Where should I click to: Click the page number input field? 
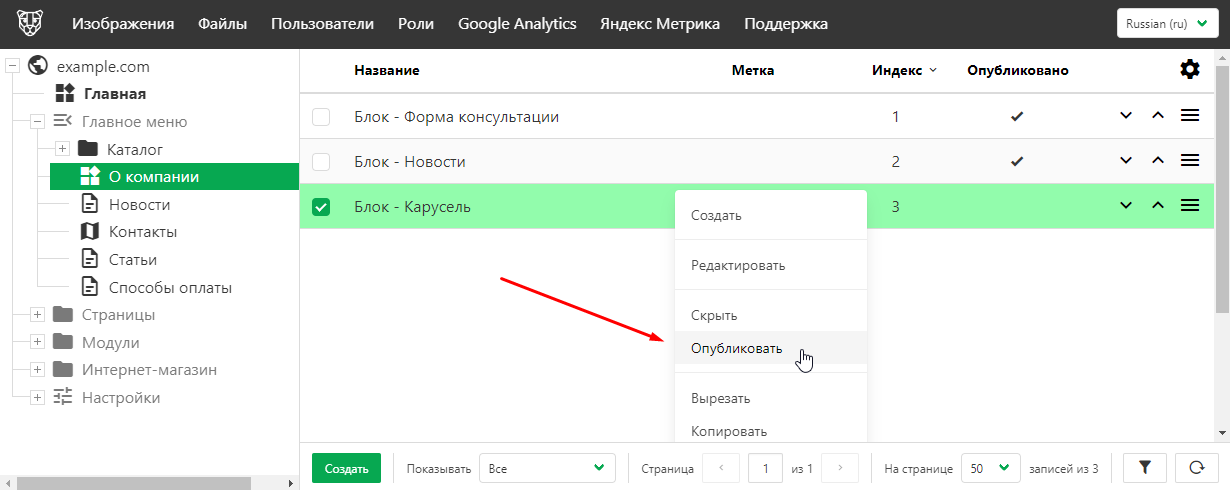765,467
